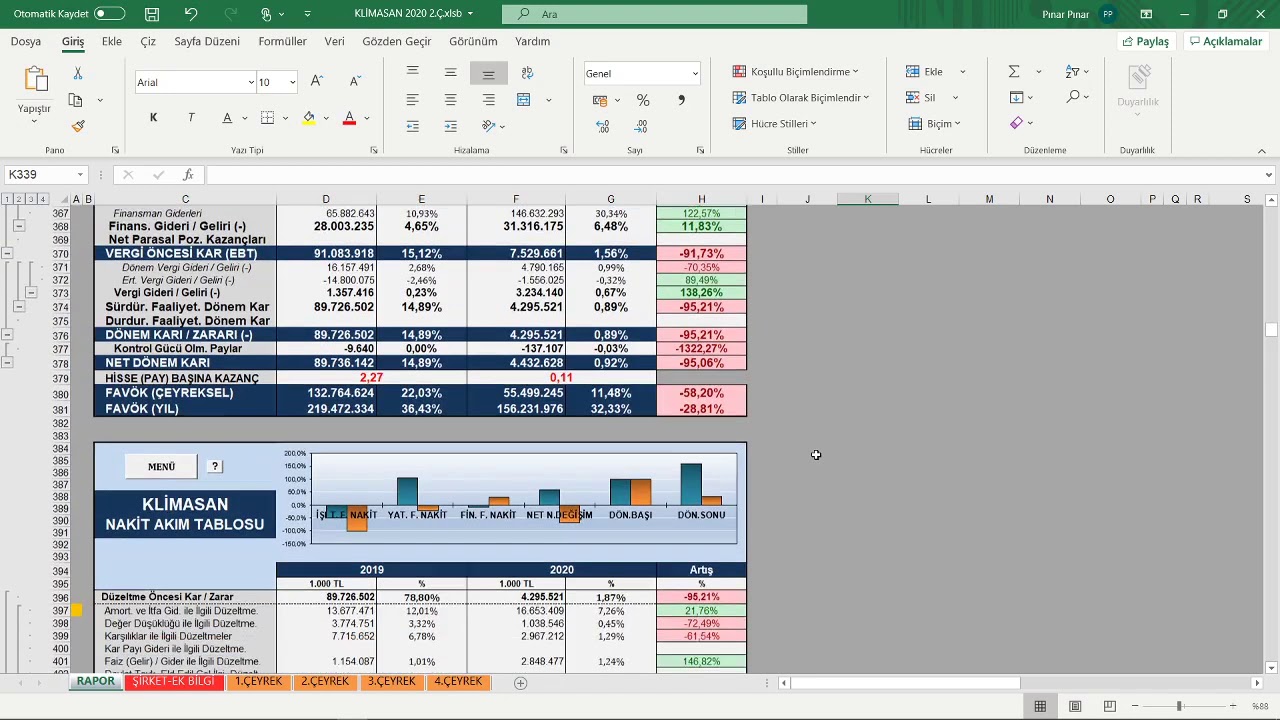Open Hücre Stilleri dropdown
The image size is (1280, 720).
pyautogui.click(x=774, y=123)
